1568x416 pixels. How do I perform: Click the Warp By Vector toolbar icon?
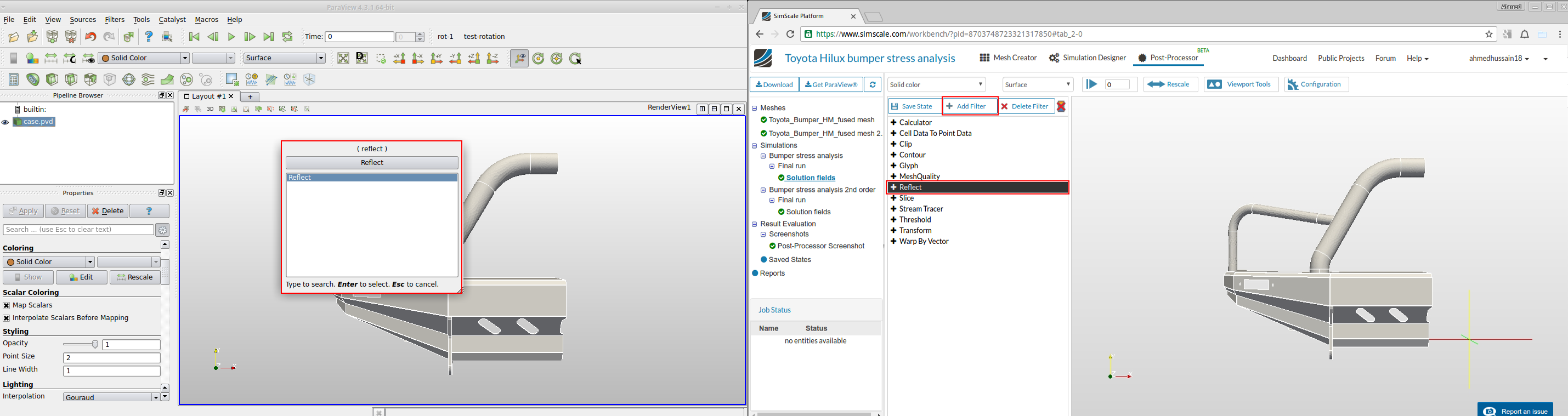pos(167,79)
